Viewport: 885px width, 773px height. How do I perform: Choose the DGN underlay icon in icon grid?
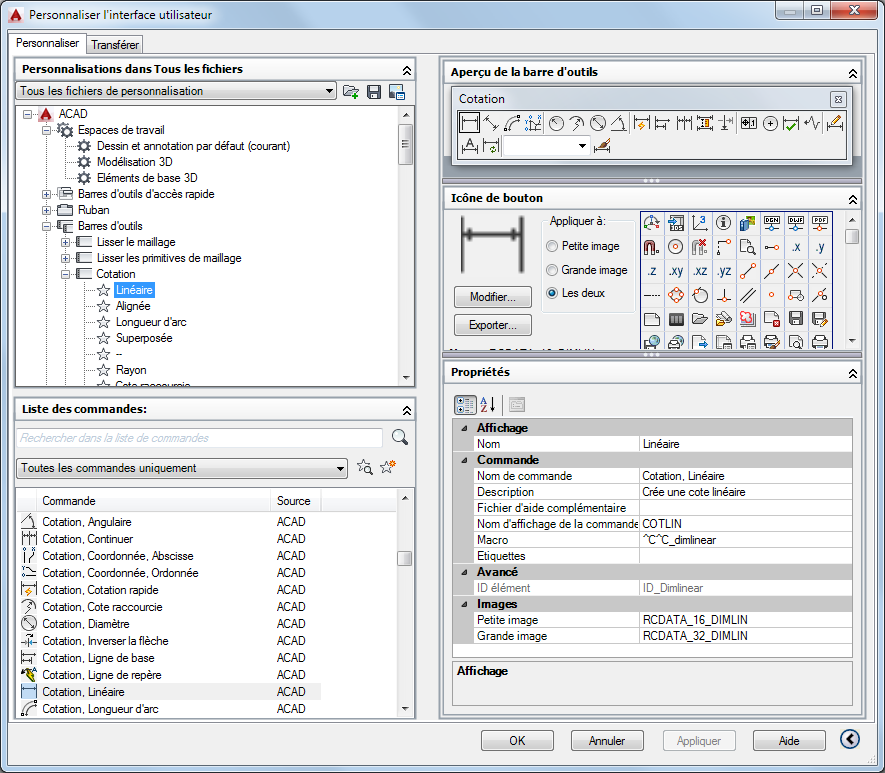(x=772, y=223)
